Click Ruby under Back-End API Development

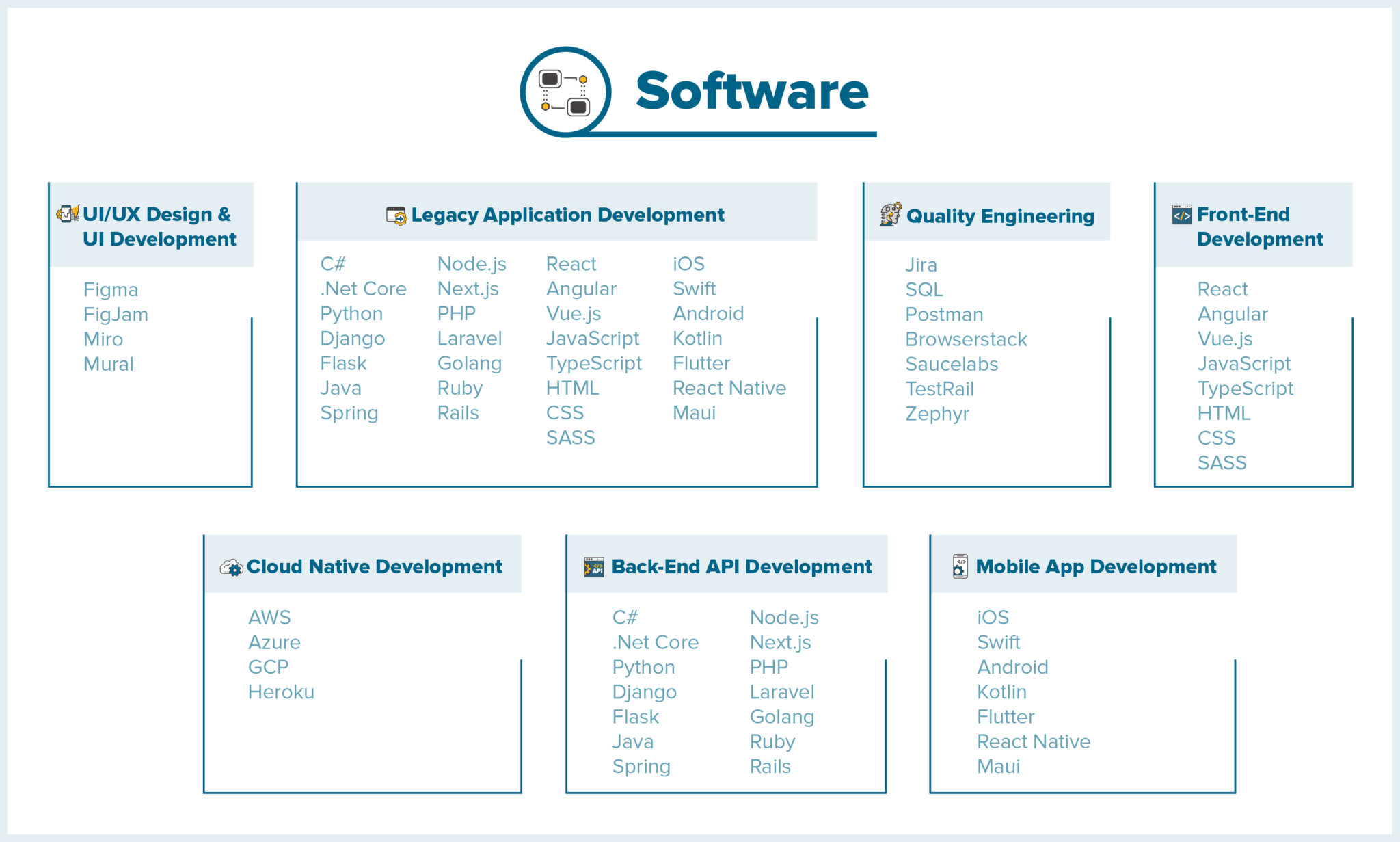[772, 743]
